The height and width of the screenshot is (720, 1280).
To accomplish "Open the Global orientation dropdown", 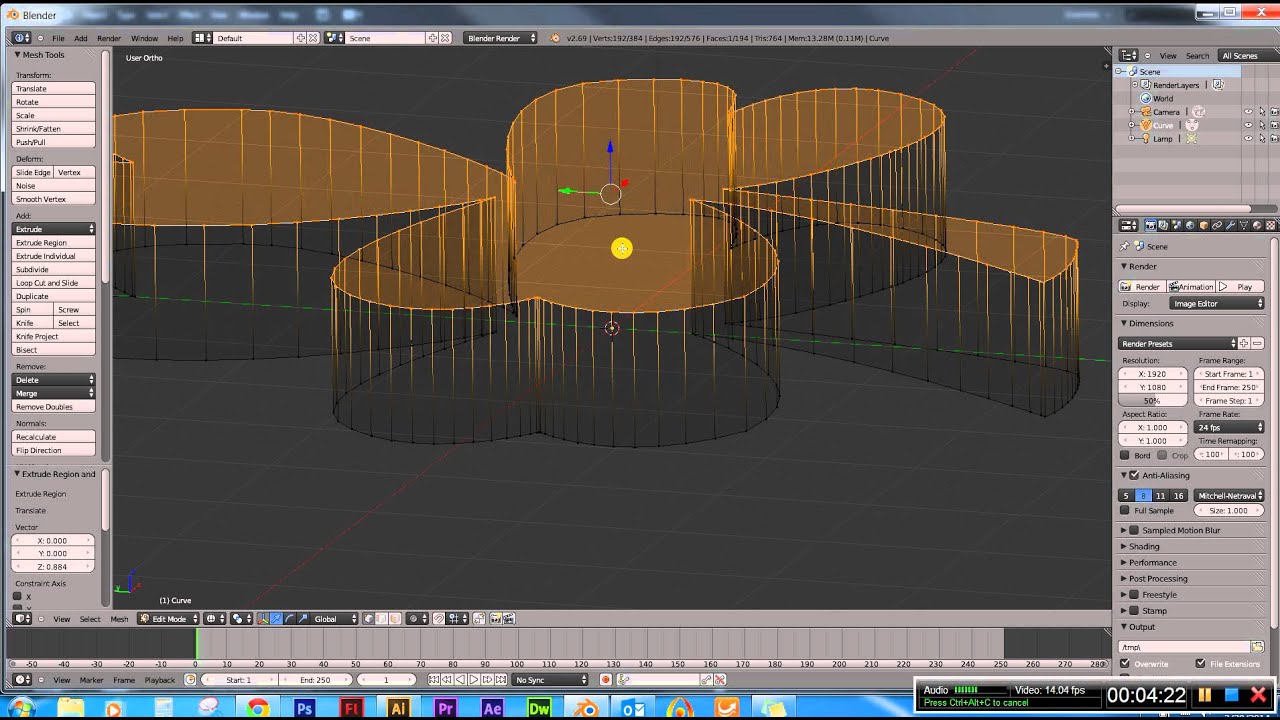I will point(334,619).
